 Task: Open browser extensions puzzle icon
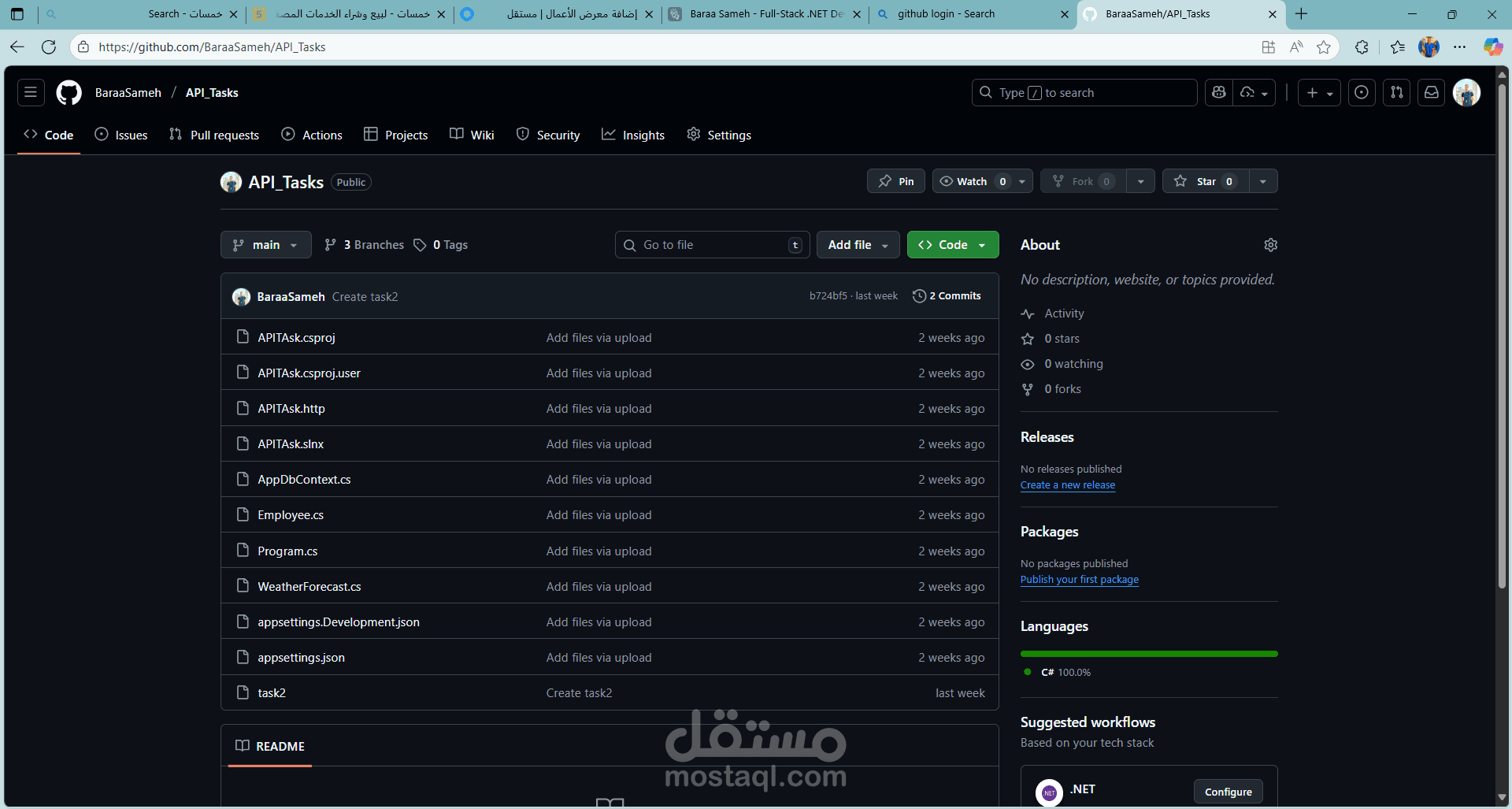[x=1362, y=47]
